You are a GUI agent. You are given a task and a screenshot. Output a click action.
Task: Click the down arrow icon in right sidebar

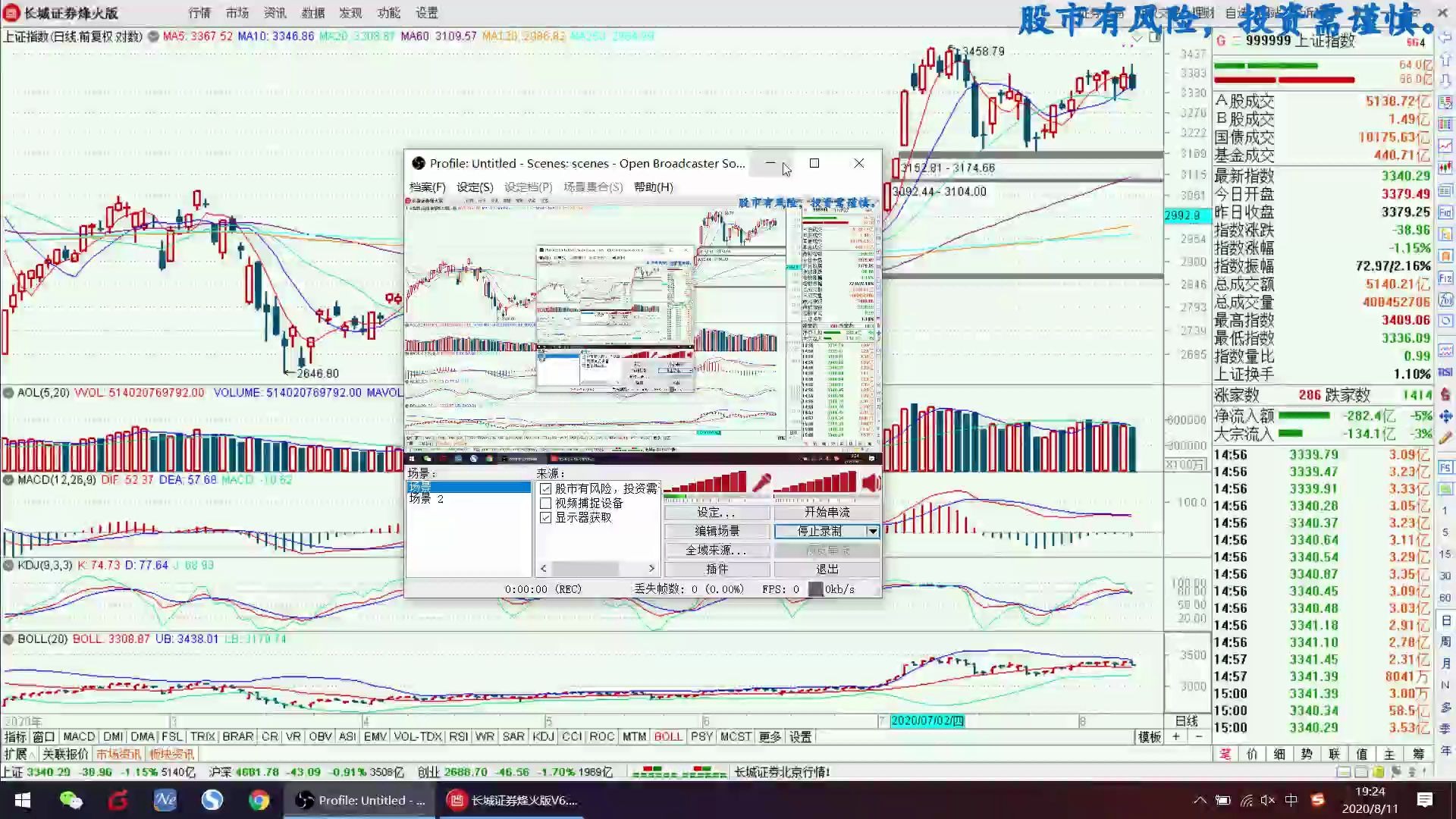click(x=1445, y=80)
